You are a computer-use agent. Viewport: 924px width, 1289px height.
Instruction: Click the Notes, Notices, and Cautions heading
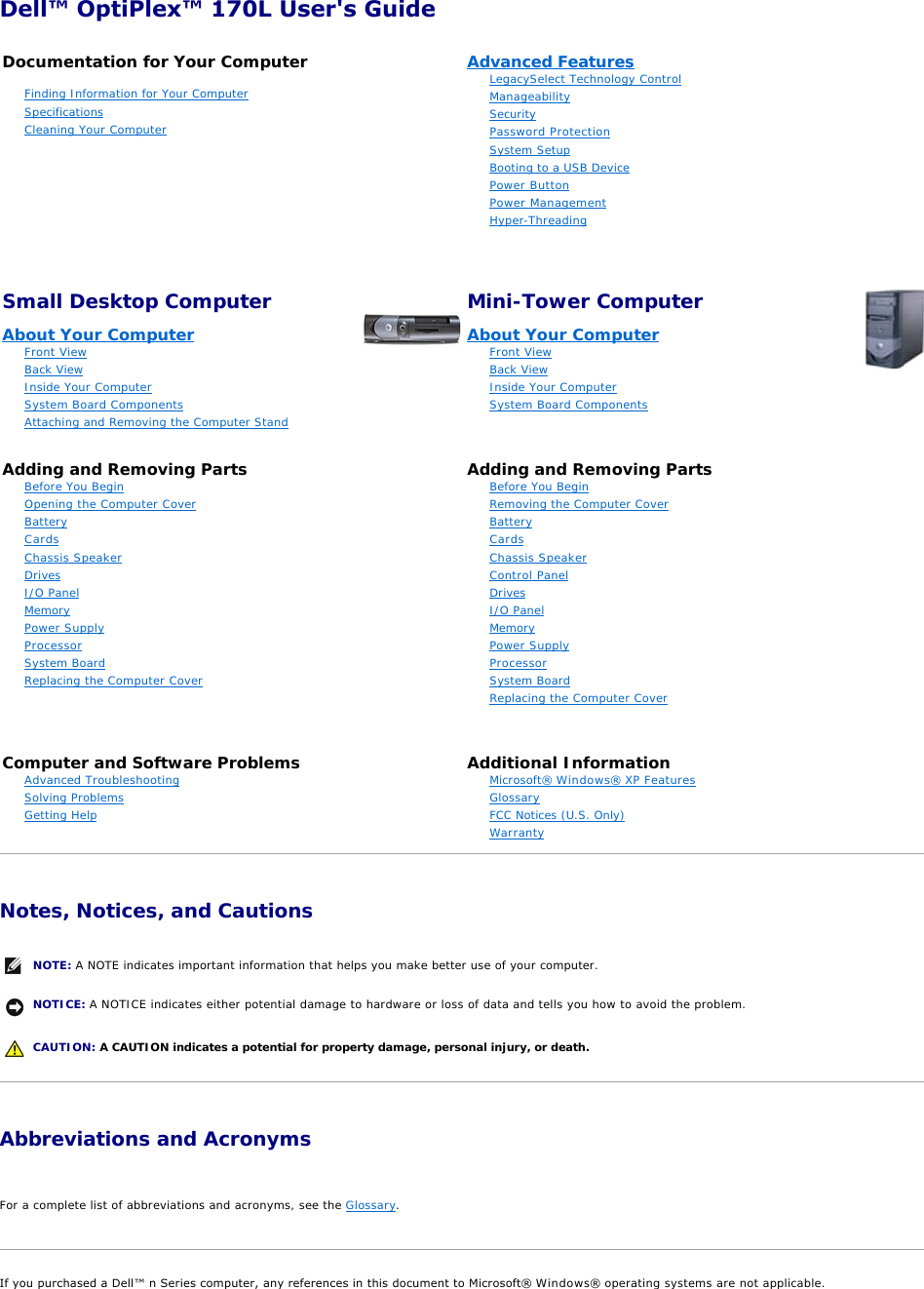[x=156, y=911]
